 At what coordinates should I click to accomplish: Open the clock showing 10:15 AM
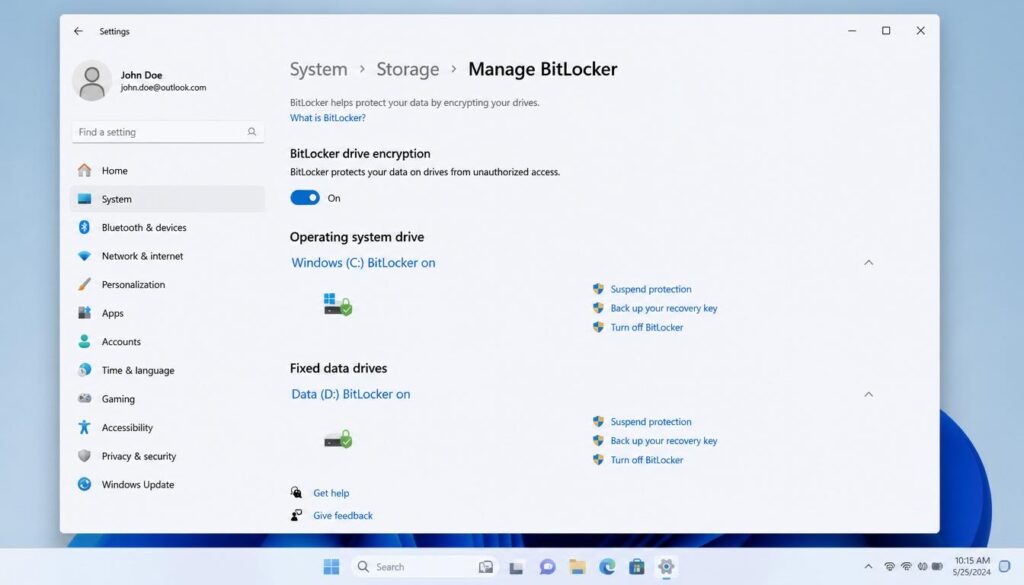[972, 566]
